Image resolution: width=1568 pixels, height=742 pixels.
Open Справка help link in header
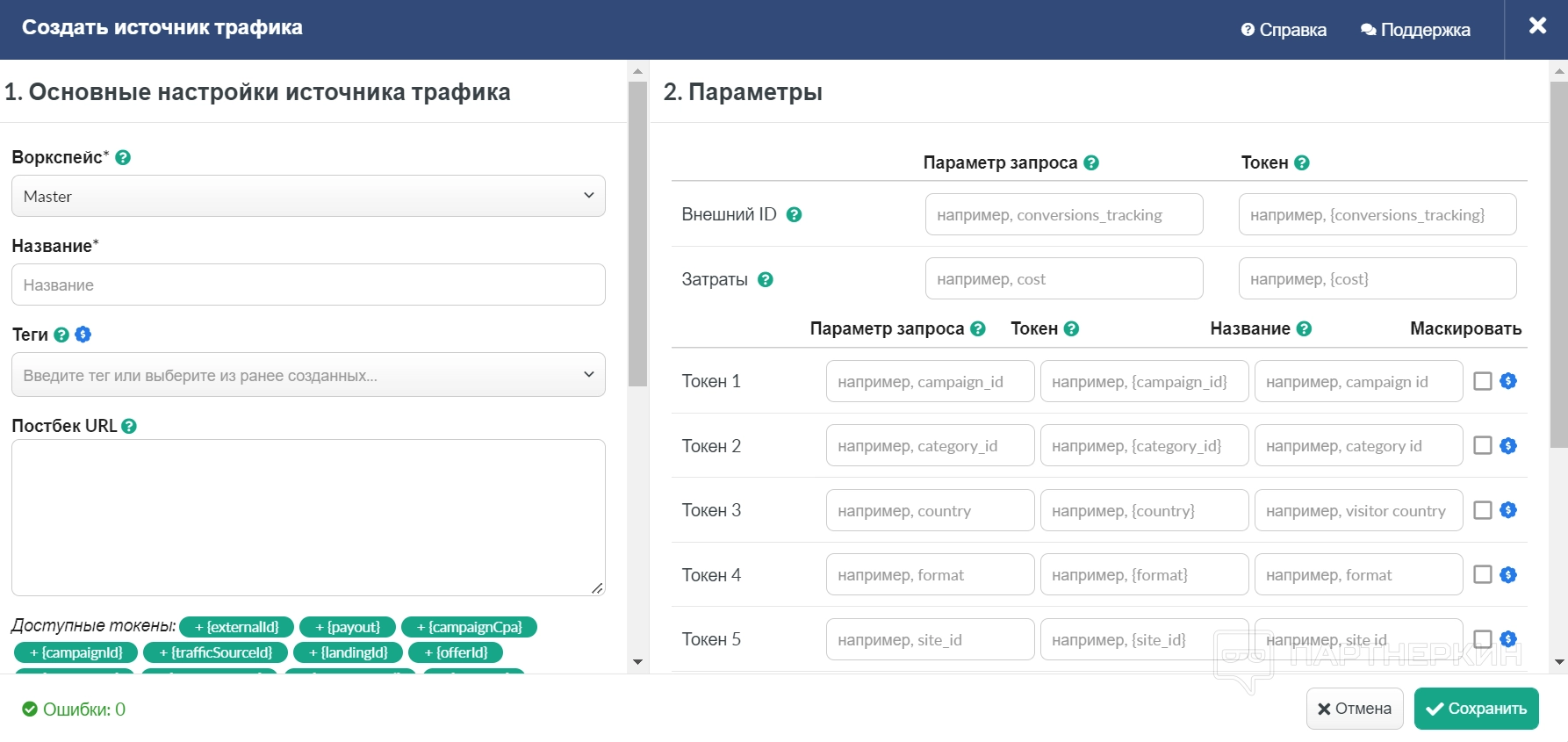click(x=1284, y=30)
